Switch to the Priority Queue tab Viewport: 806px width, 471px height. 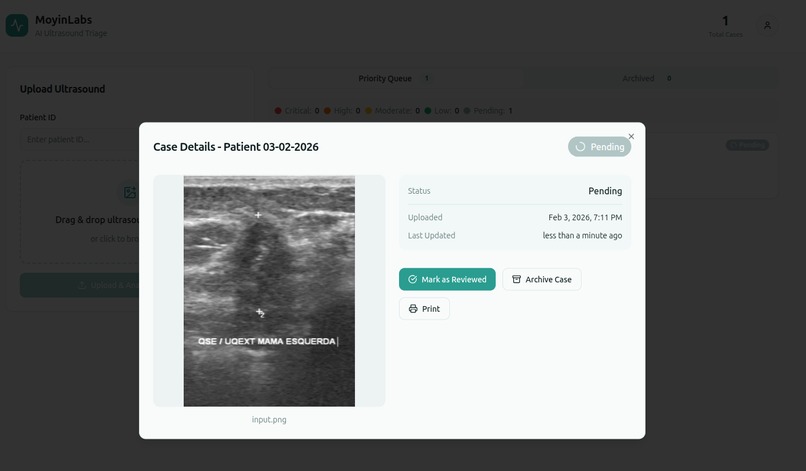point(395,79)
